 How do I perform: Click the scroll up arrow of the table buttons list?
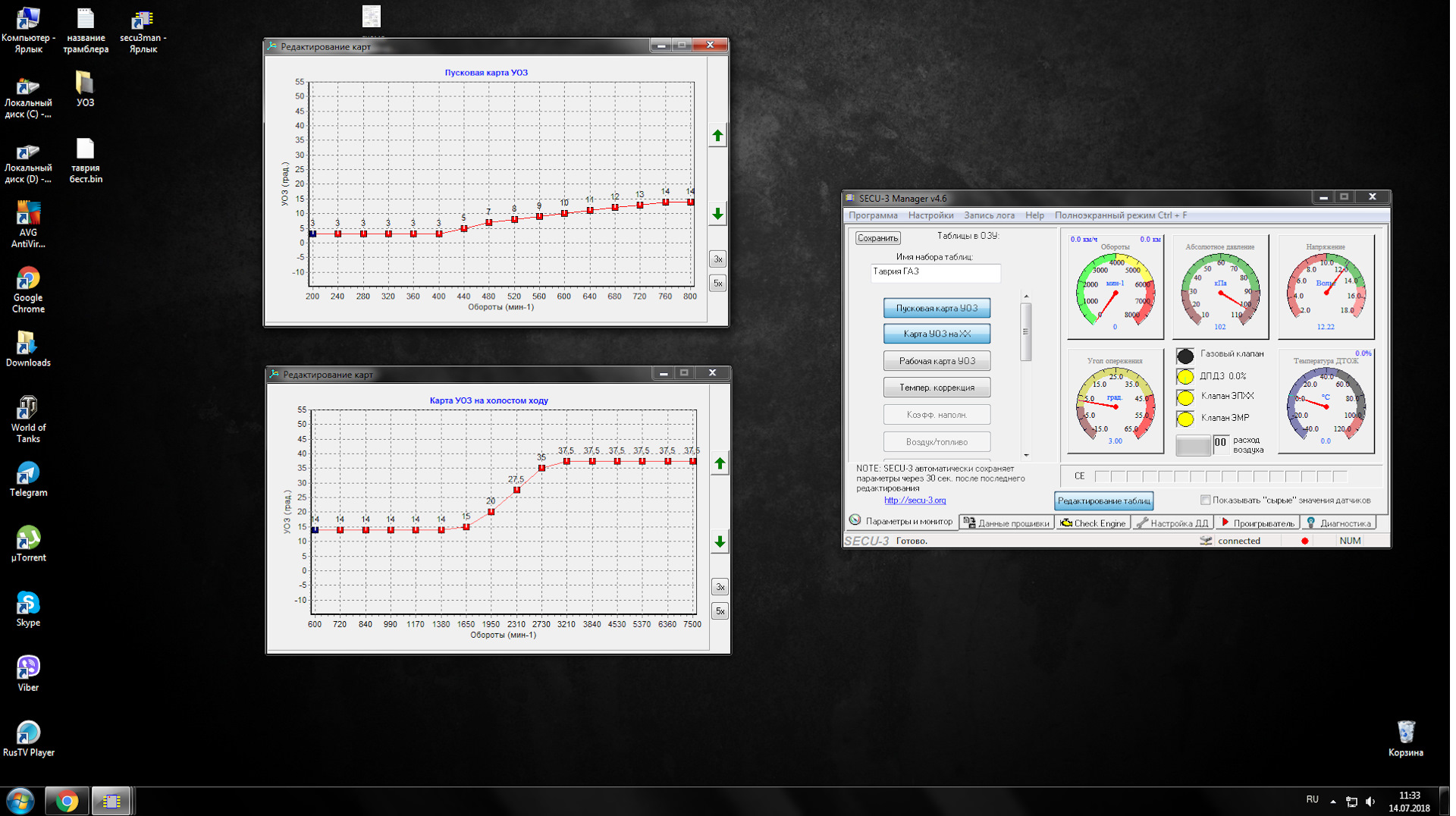point(1026,297)
